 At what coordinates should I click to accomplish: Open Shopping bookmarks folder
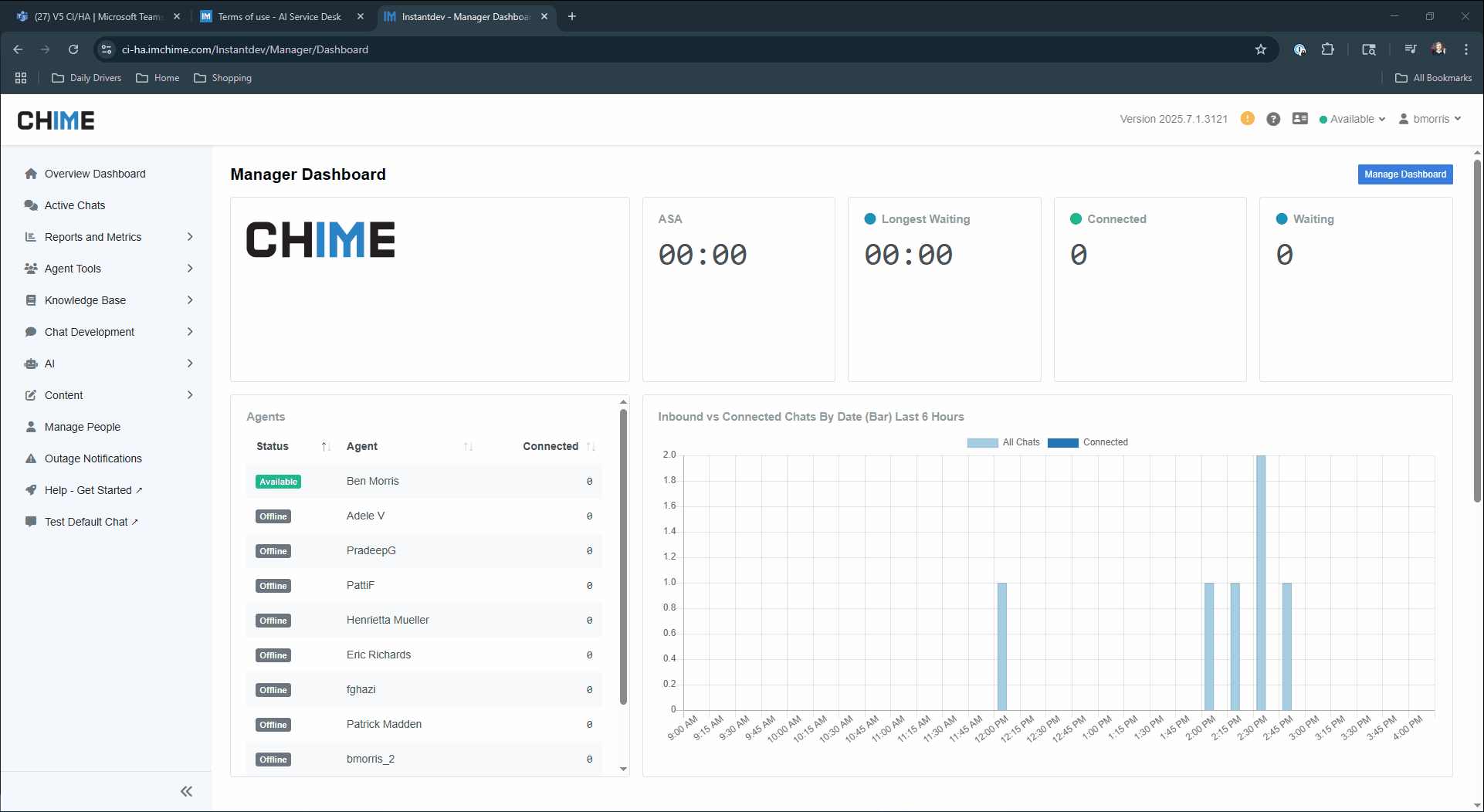pyautogui.click(x=222, y=78)
